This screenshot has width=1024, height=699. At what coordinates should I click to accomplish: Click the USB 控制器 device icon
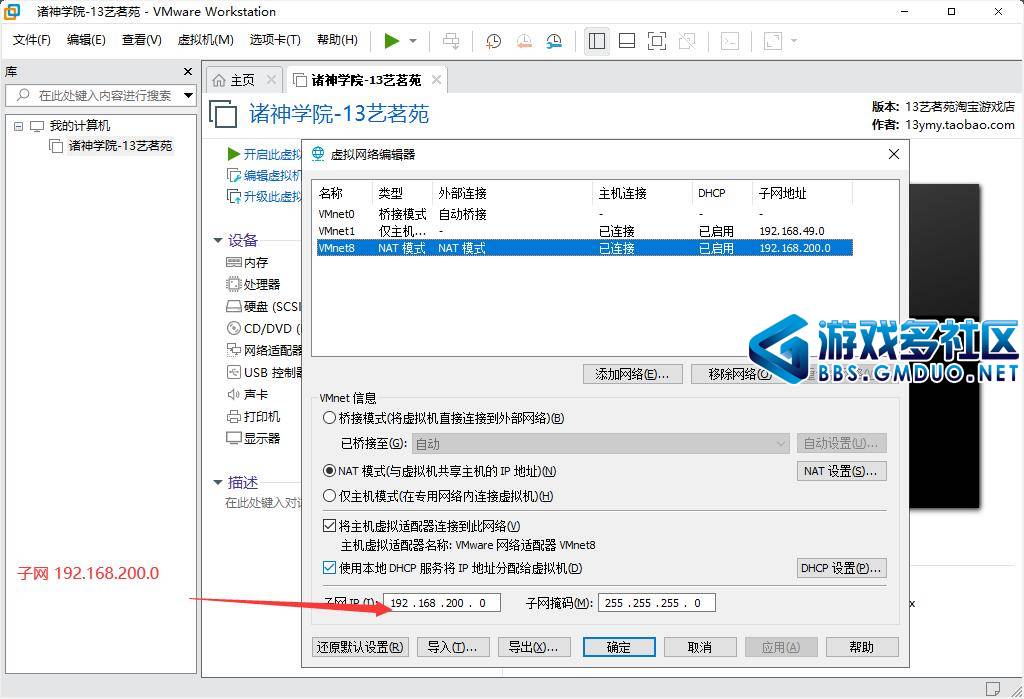234,372
